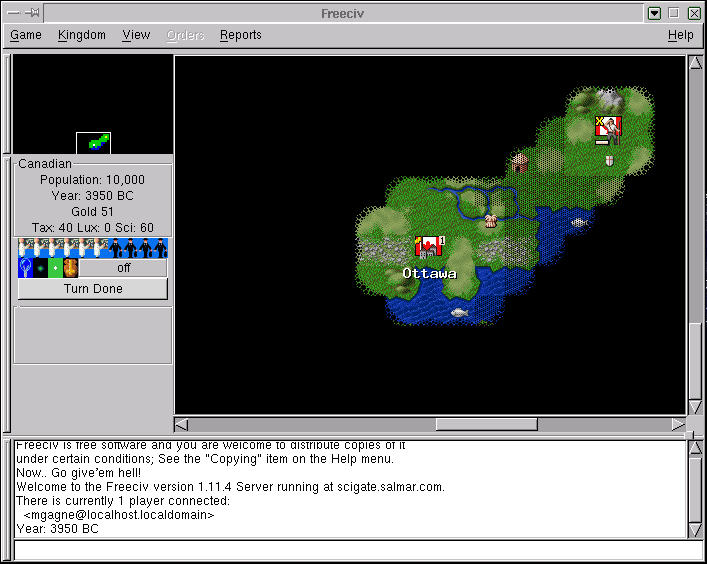Click the white shield resource tile
The image size is (707, 564).
(608, 160)
